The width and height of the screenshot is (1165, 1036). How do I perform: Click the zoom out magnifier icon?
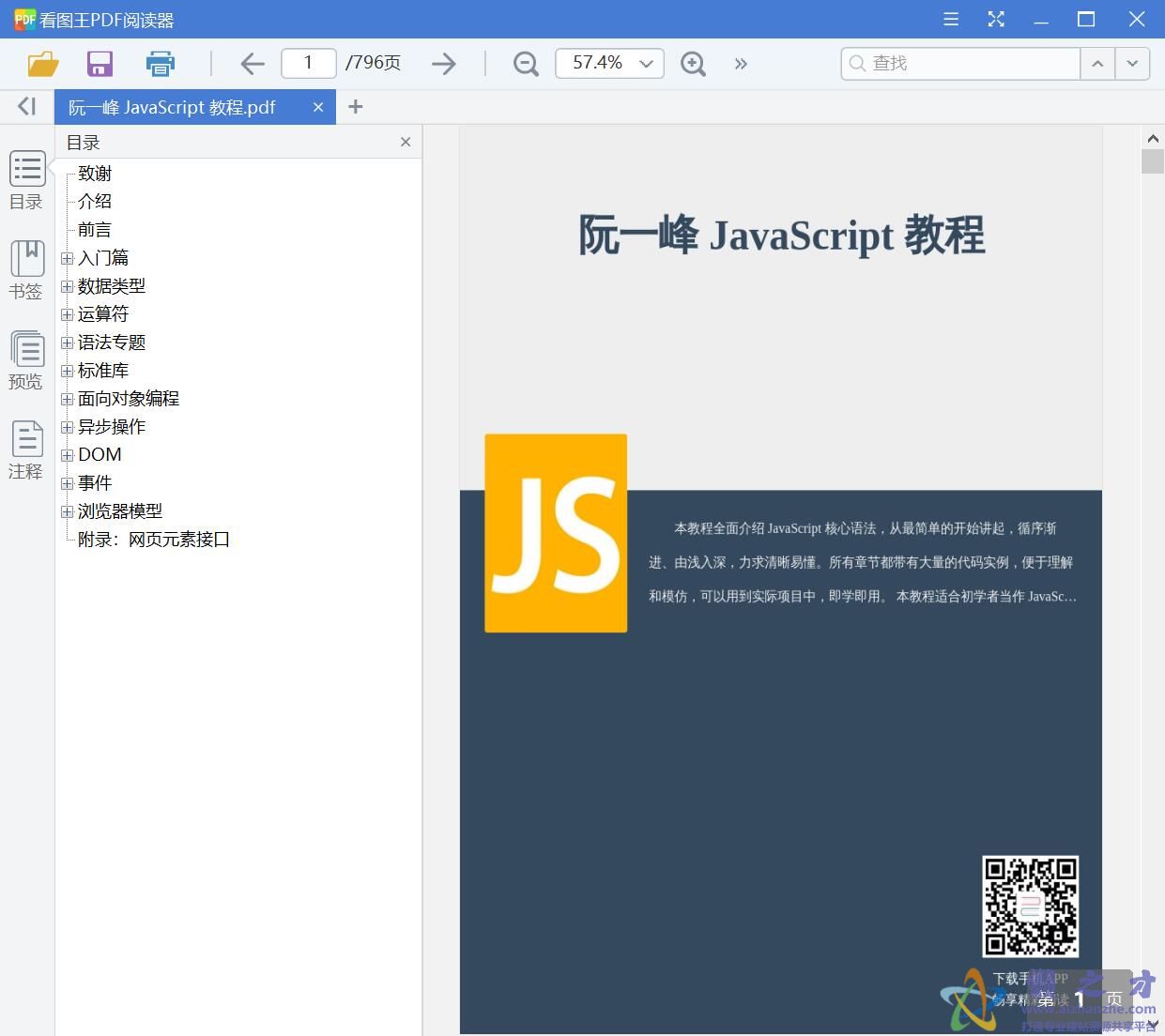click(525, 63)
